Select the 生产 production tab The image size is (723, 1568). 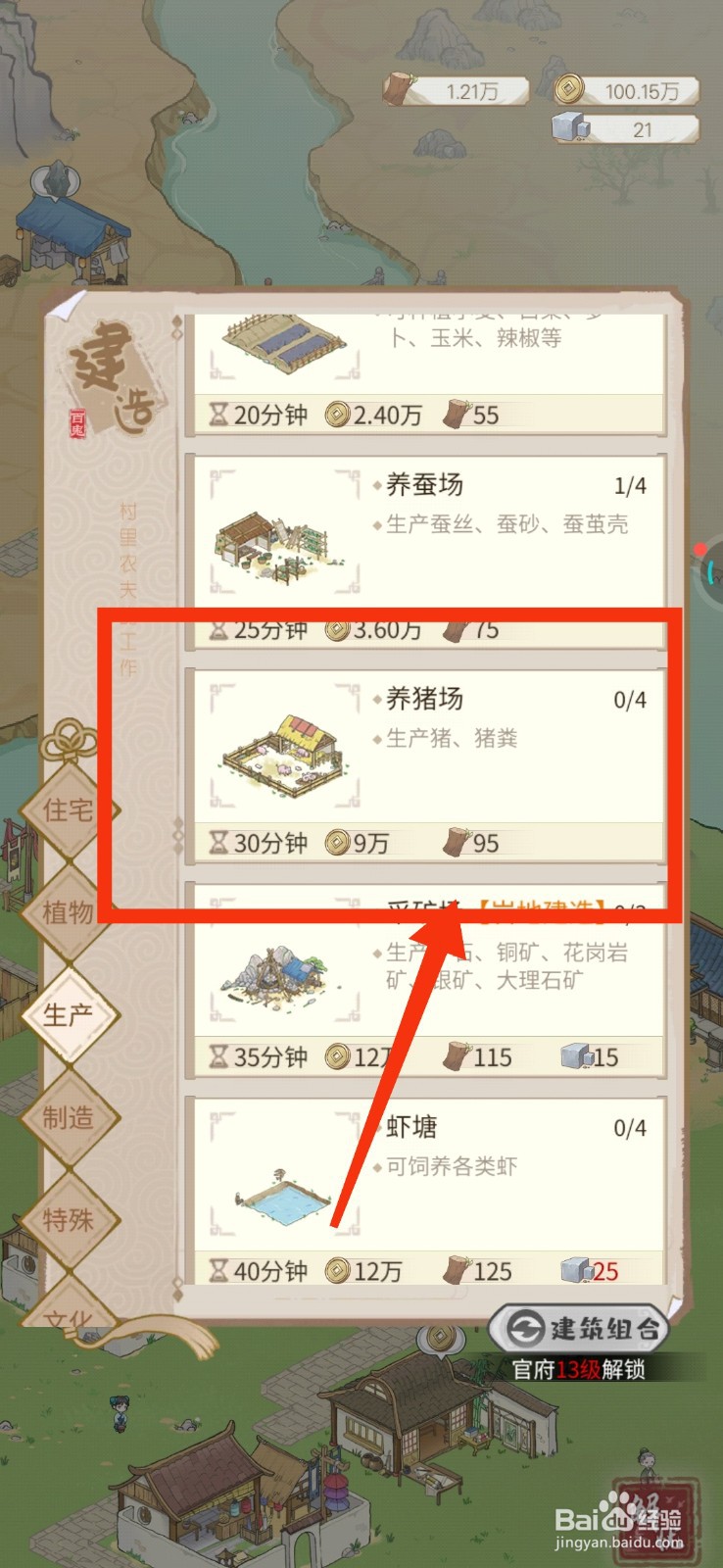[x=69, y=1014]
